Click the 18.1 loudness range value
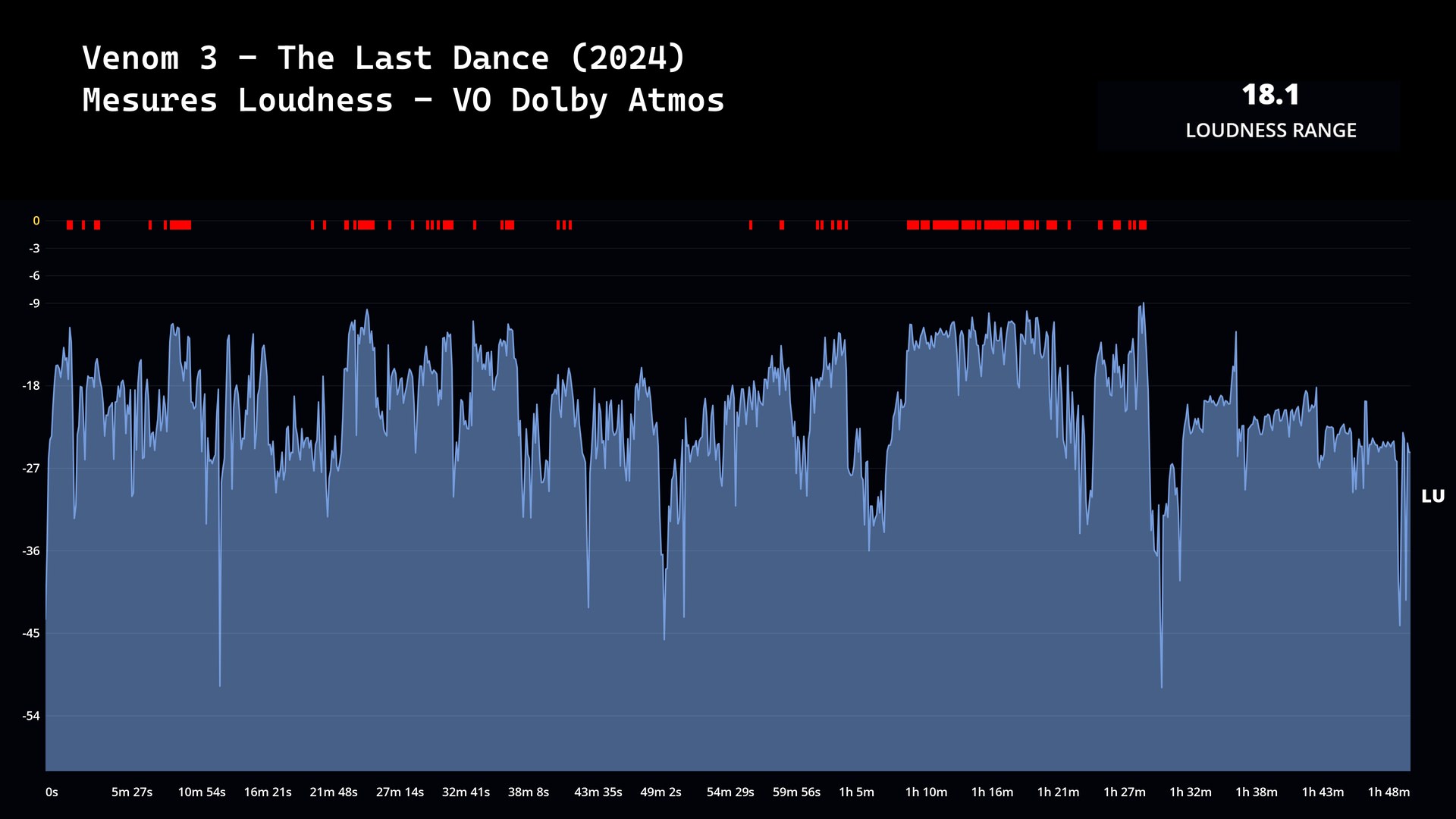Viewport: 1456px width, 819px height. (x=1270, y=96)
